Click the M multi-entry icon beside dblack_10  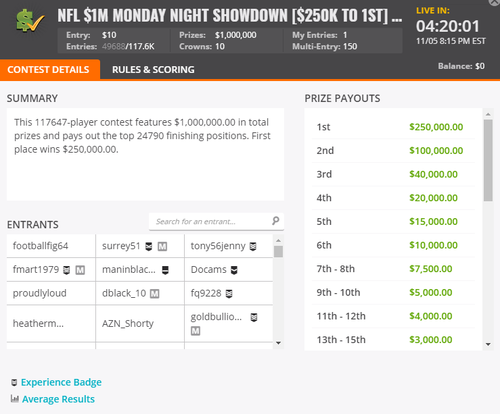154,294
